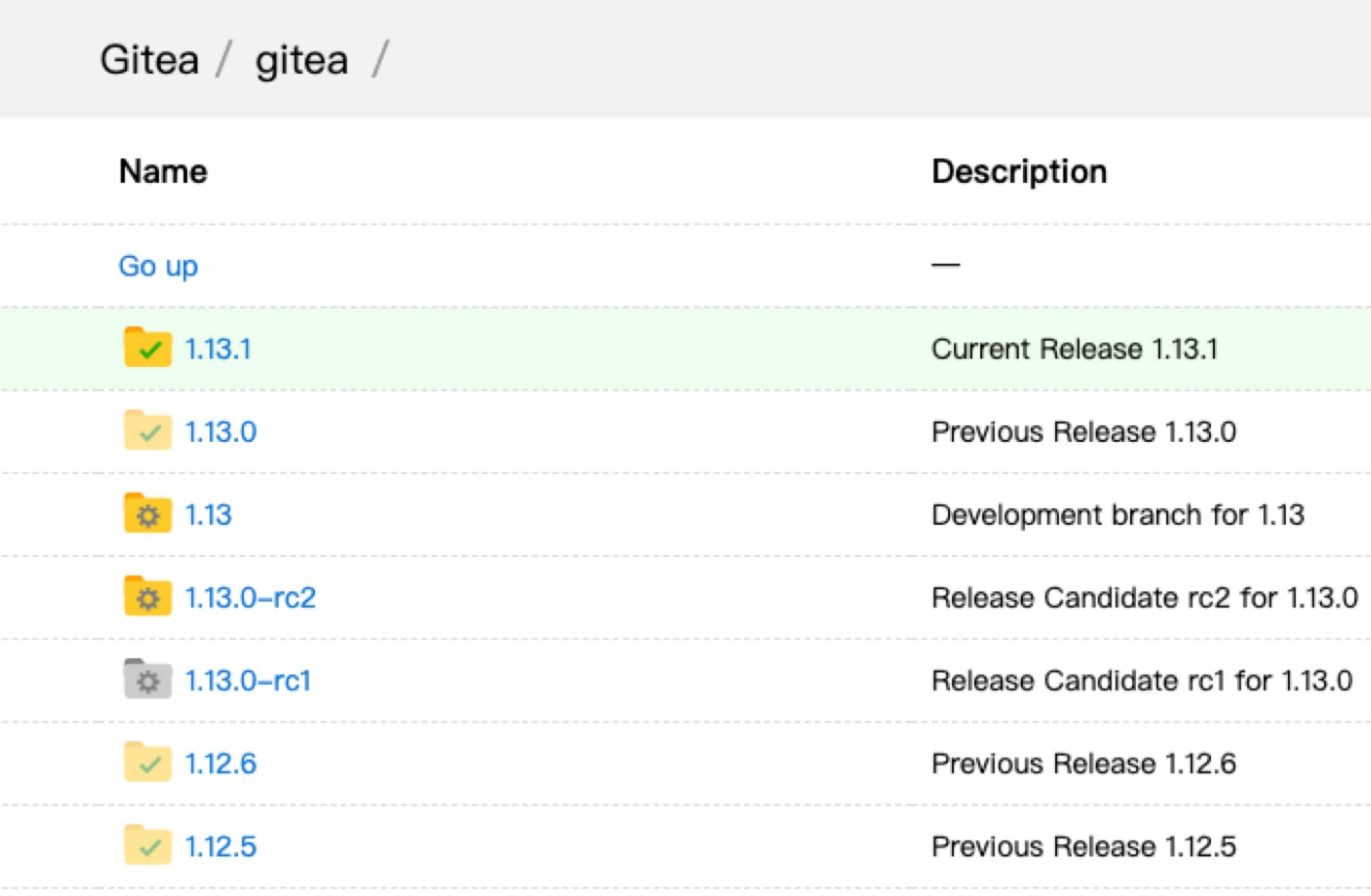
Task: Open the 1.13.0-rc2 release candidate link
Action: click(x=250, y=598)
